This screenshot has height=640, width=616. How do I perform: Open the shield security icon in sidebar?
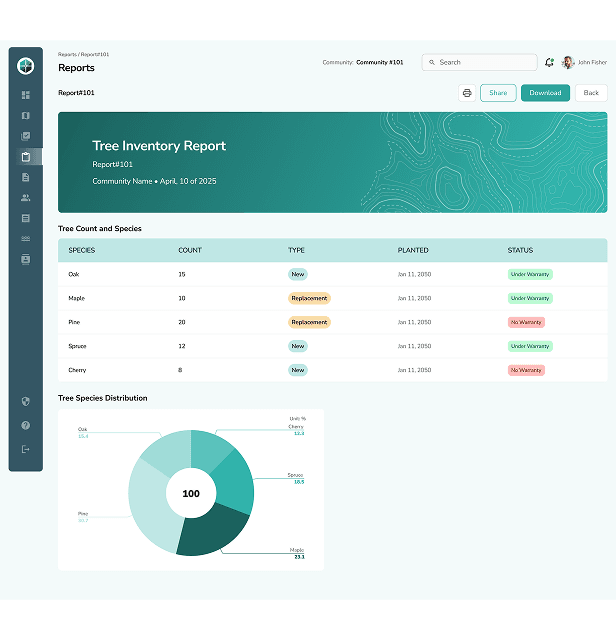tap(26, 401)
